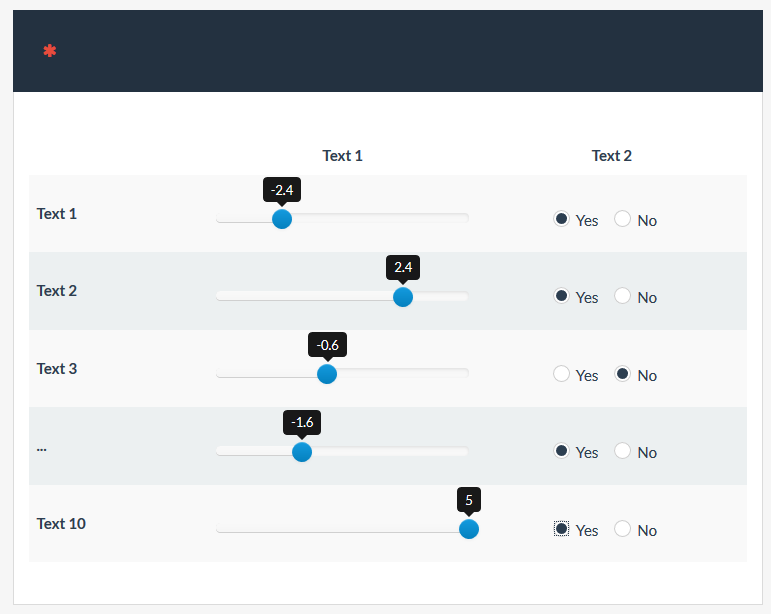Select No radio in the ellipsis row

(622, 451)
